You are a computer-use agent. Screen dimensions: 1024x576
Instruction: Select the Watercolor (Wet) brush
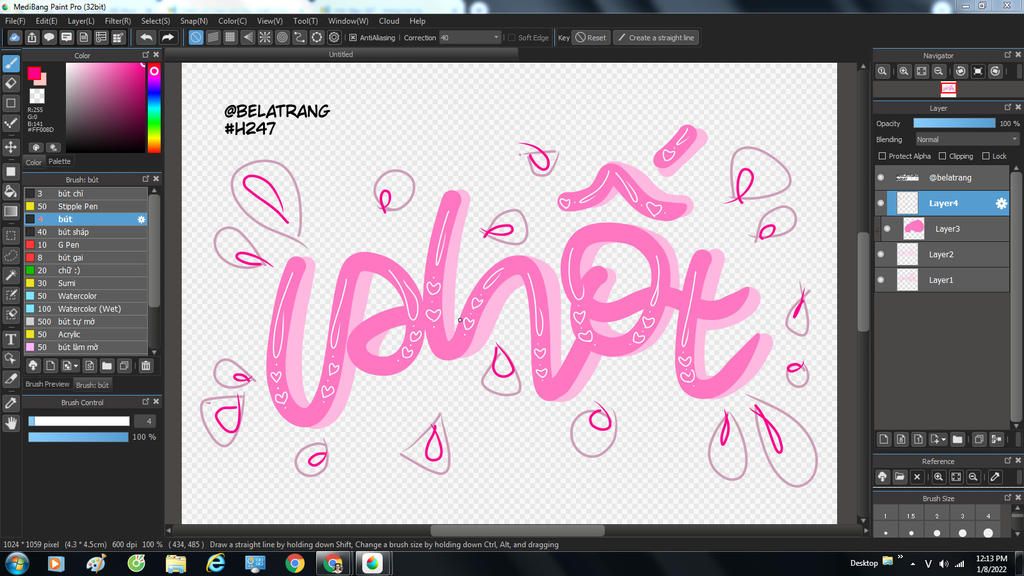pos(86,309)
